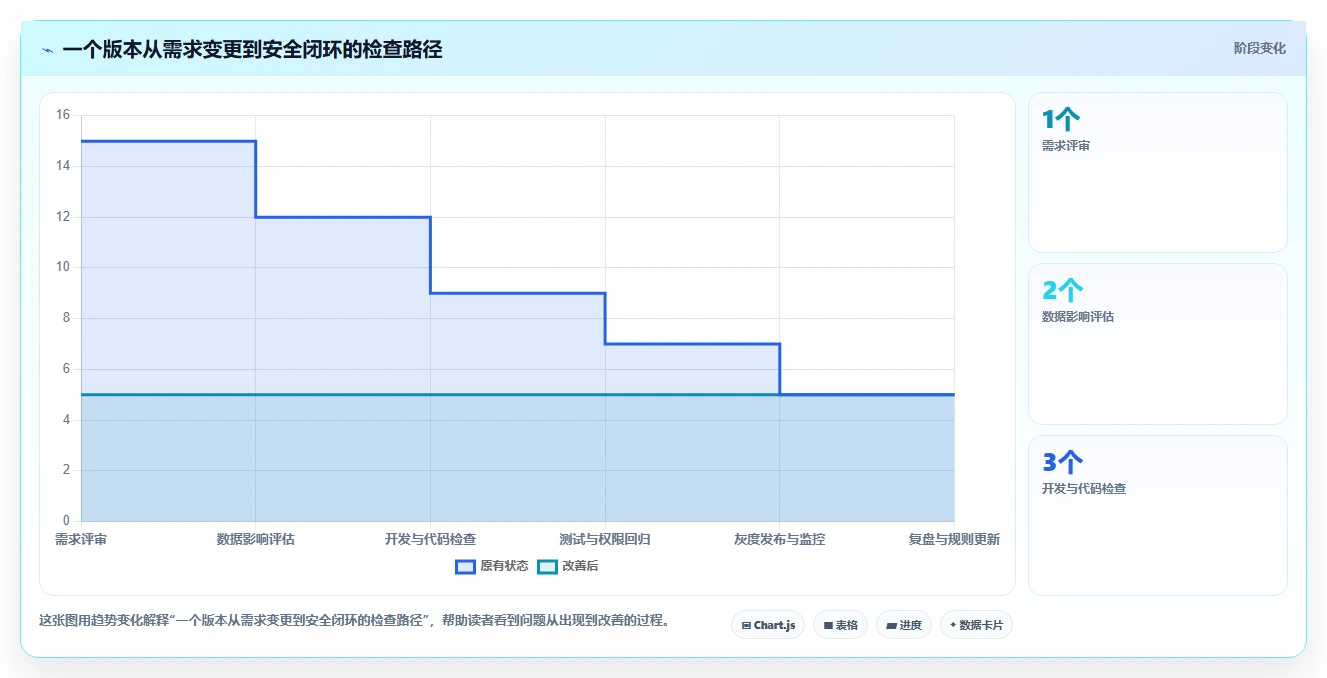
Task: Open the 1个 需求评审 card
Action: (x=1157, y=172)
